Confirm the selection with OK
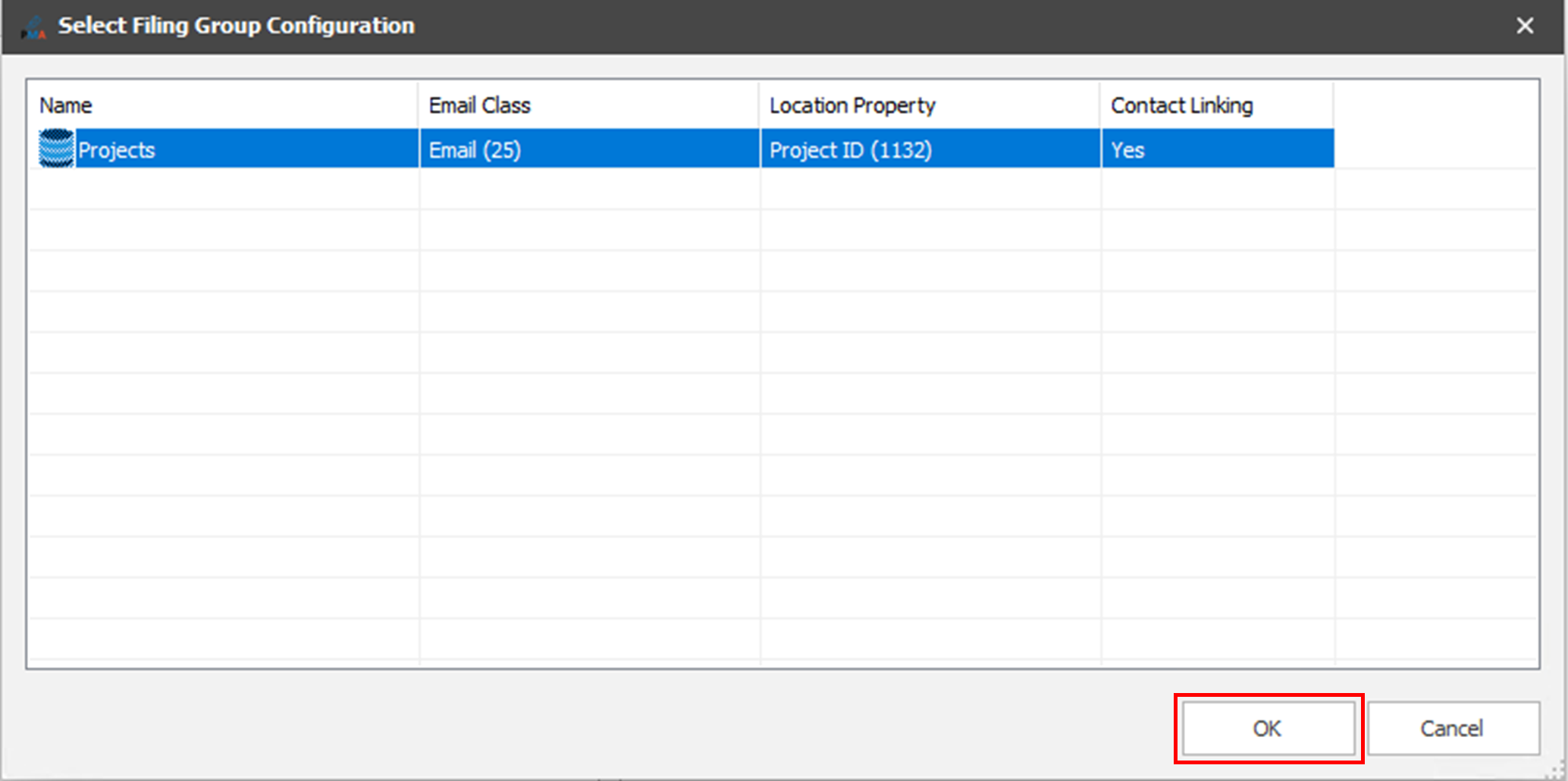Screen dimensions: 1568x781 tap(1268, 729)
